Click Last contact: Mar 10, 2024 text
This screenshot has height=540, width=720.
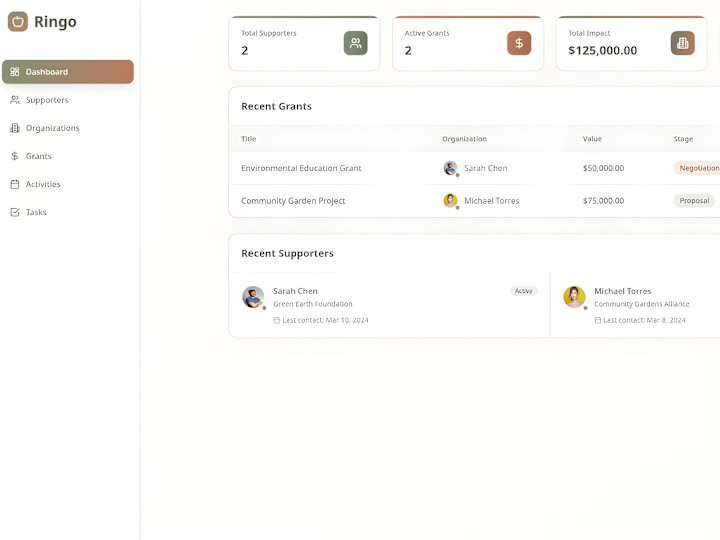pyautogui.click(x=325, y=320)
